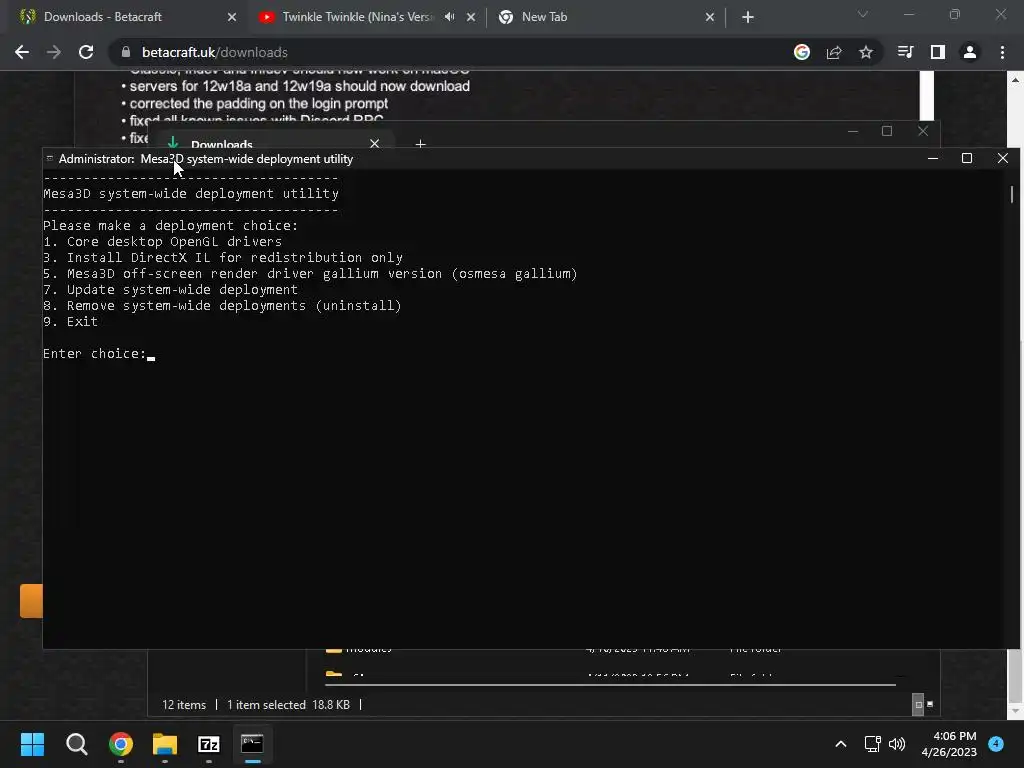Click the File Explorer horizontal scrollbar
Image resolution: width=1024 pixels, height=768 pixels.
click(x=611, y=685)
